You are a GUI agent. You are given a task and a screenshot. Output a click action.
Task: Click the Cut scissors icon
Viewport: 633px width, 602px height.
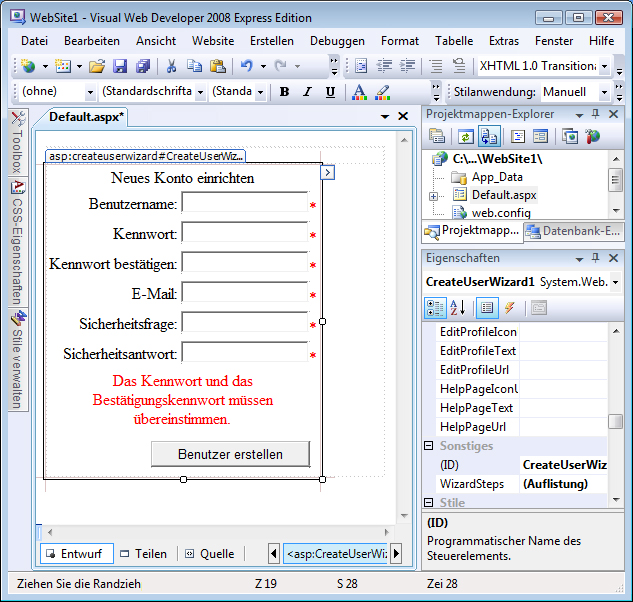pos(171,66)
